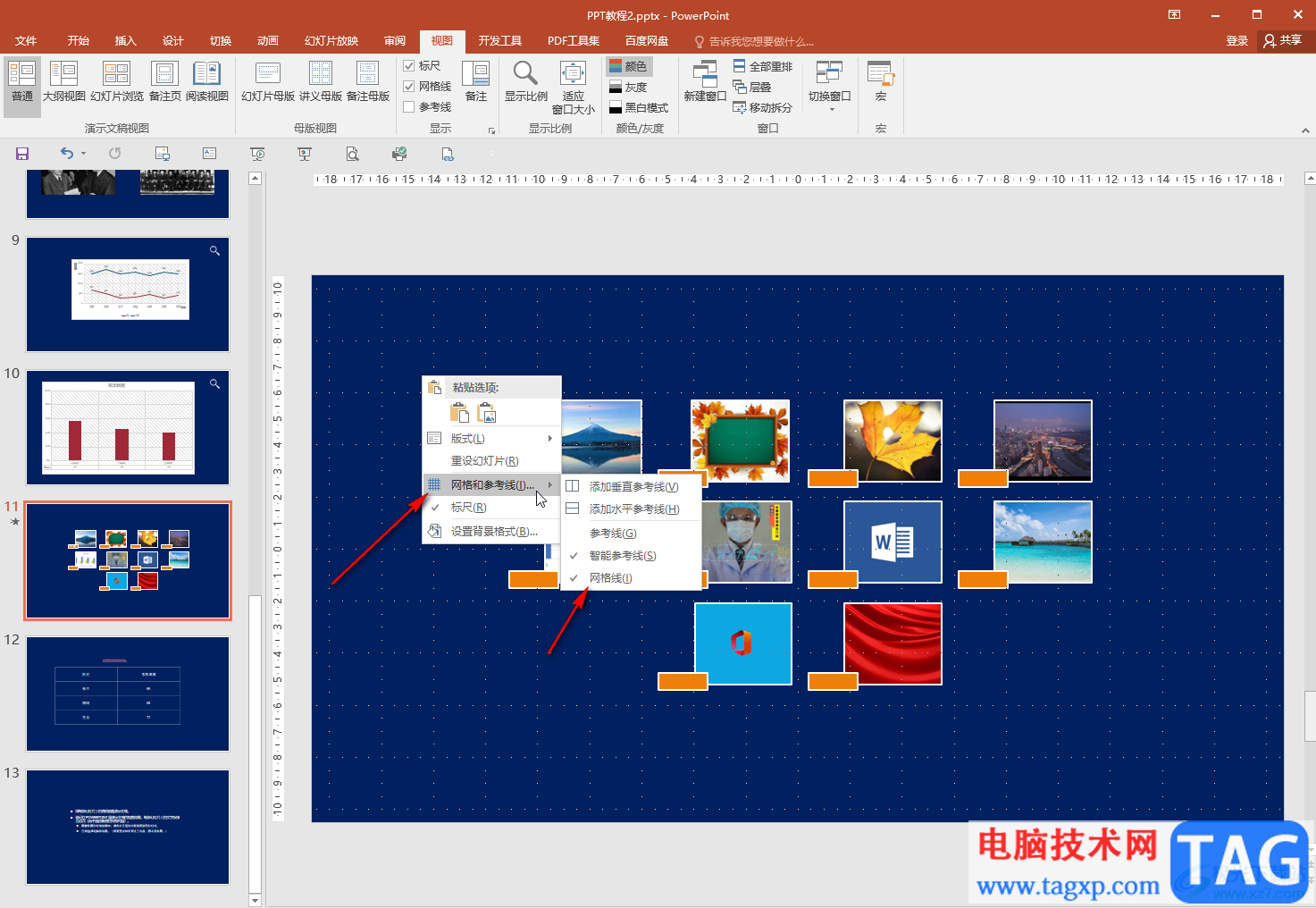Toggle the Notes (备注) pane button
The image size is (1316, 908).
coord(476,82)
